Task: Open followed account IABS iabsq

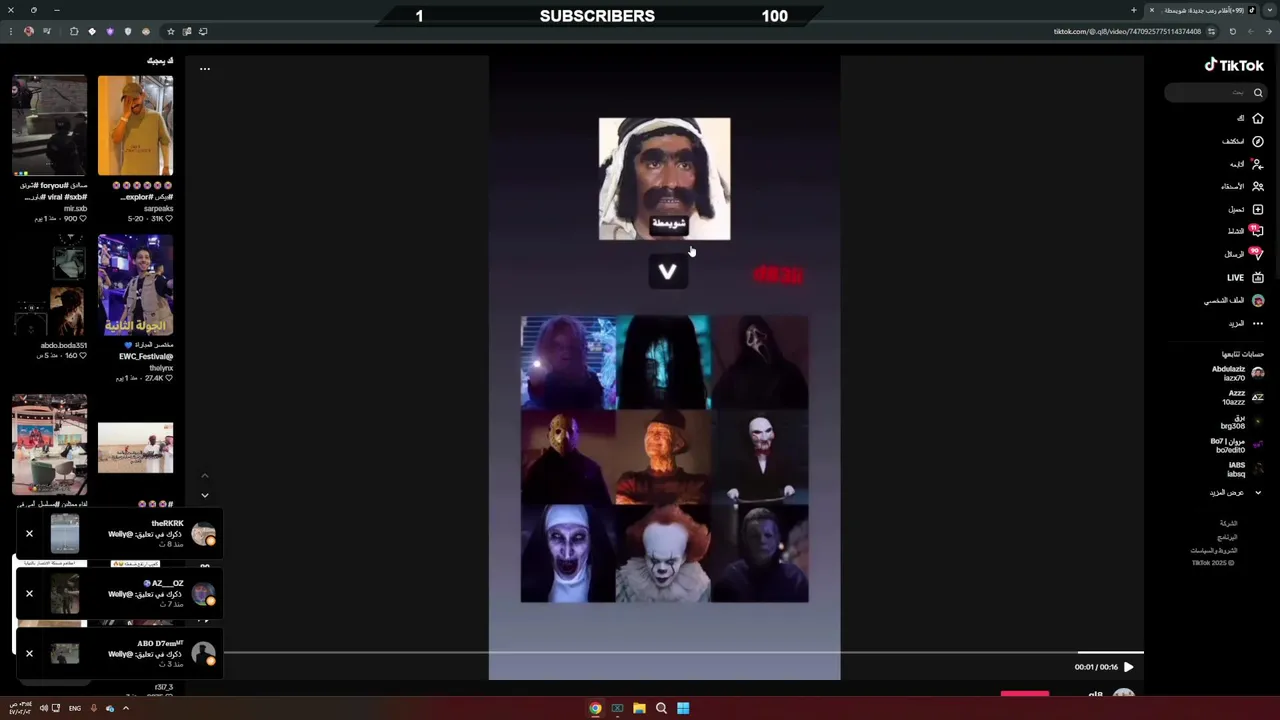Action: (1244, 469)
